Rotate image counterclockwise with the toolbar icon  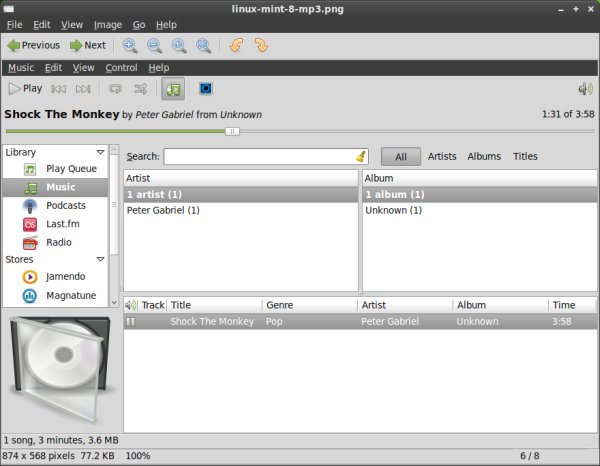point(236,45)
